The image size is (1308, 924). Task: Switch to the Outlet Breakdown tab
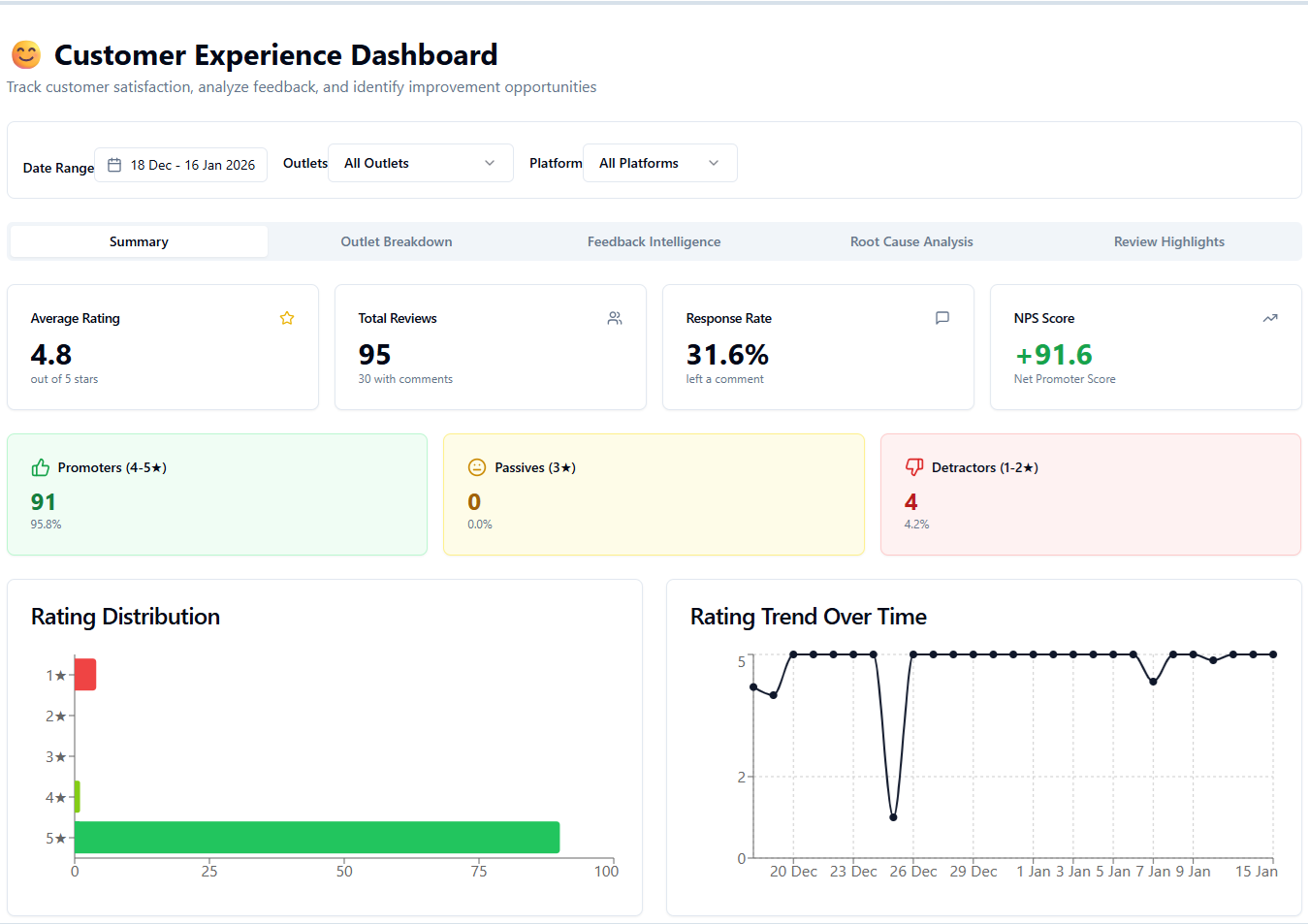397,241
